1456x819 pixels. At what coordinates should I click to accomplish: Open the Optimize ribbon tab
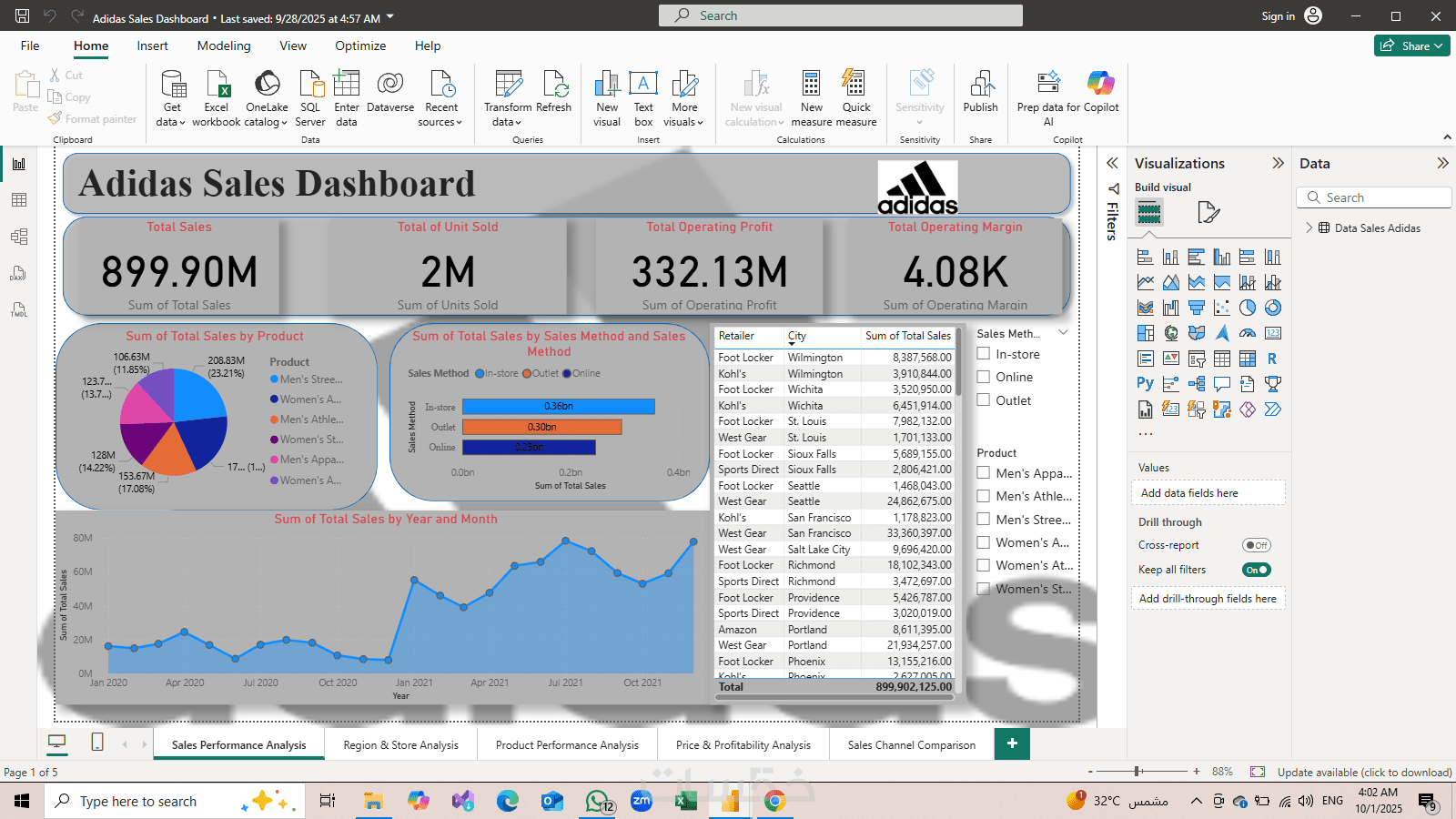tap(360, 45)
